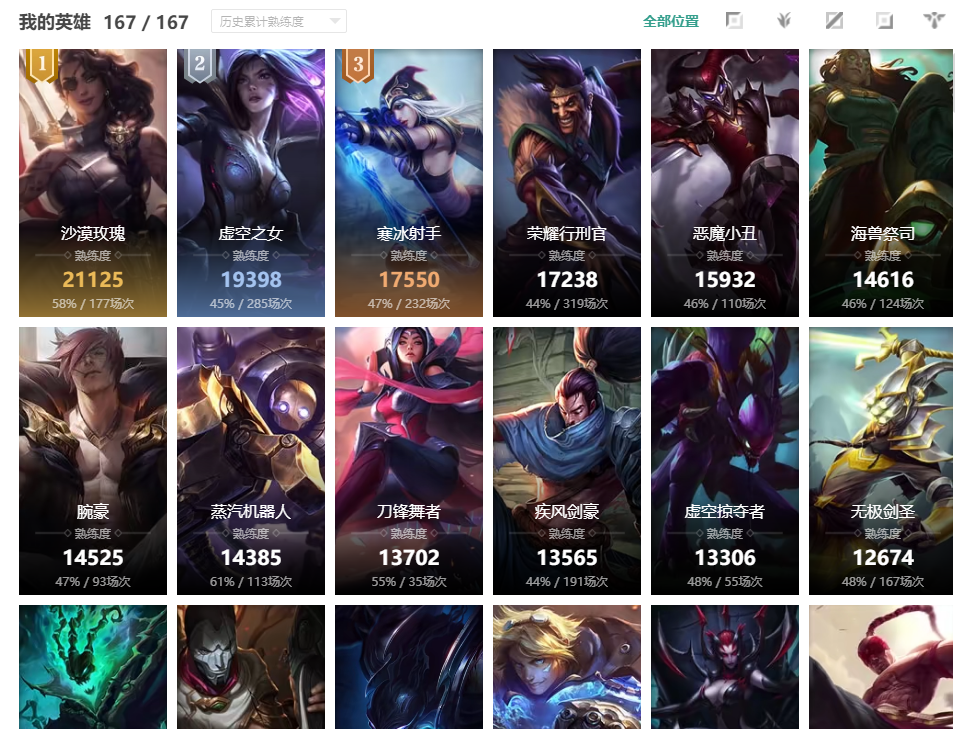Click the 我的英雄 heading text
This screenshot has width=955, height=729.
click(55, 22)
